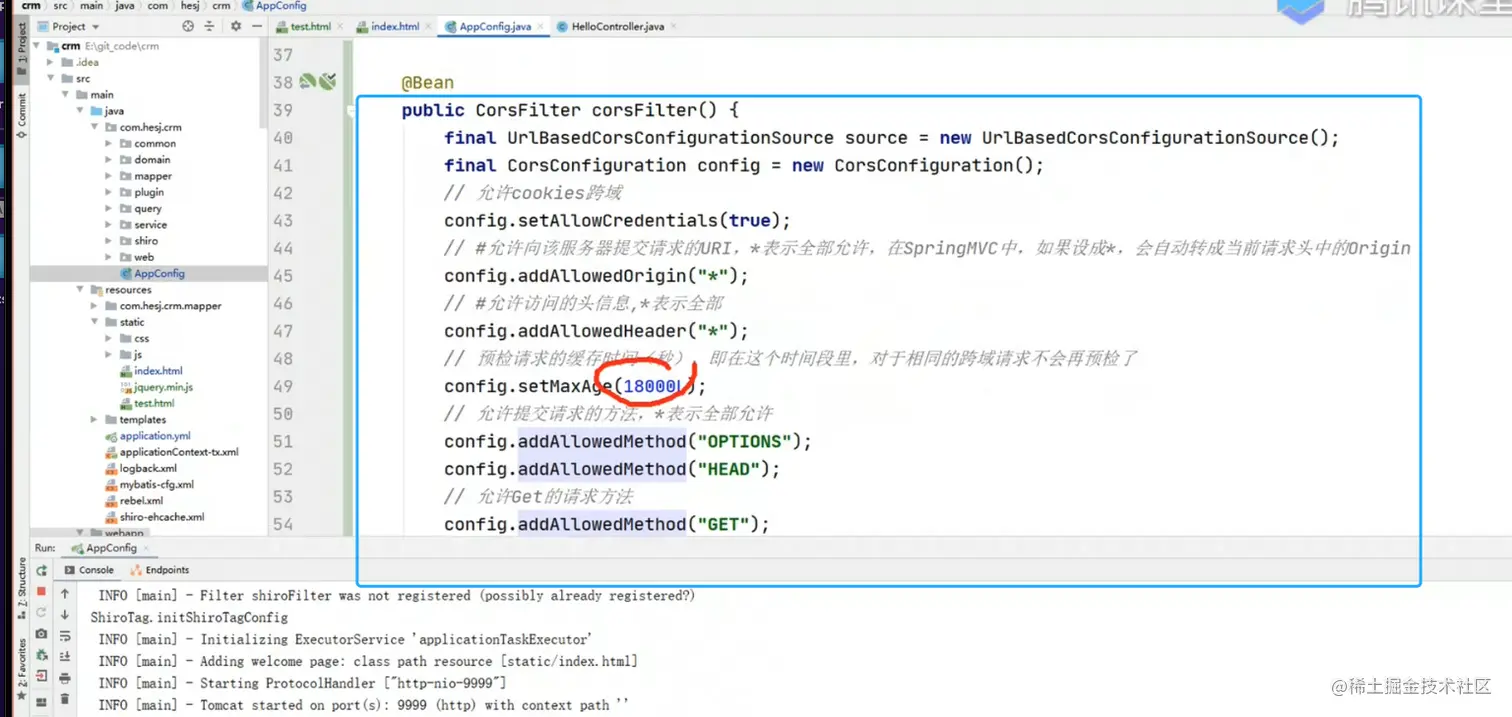
Task: Click the bug-style update icon in Run toolbar
Action: 41,655
